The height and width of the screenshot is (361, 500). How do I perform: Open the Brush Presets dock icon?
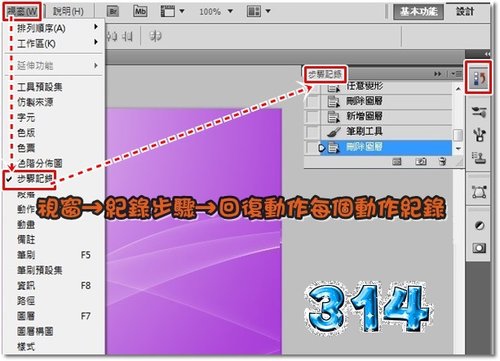pos(479,112)
